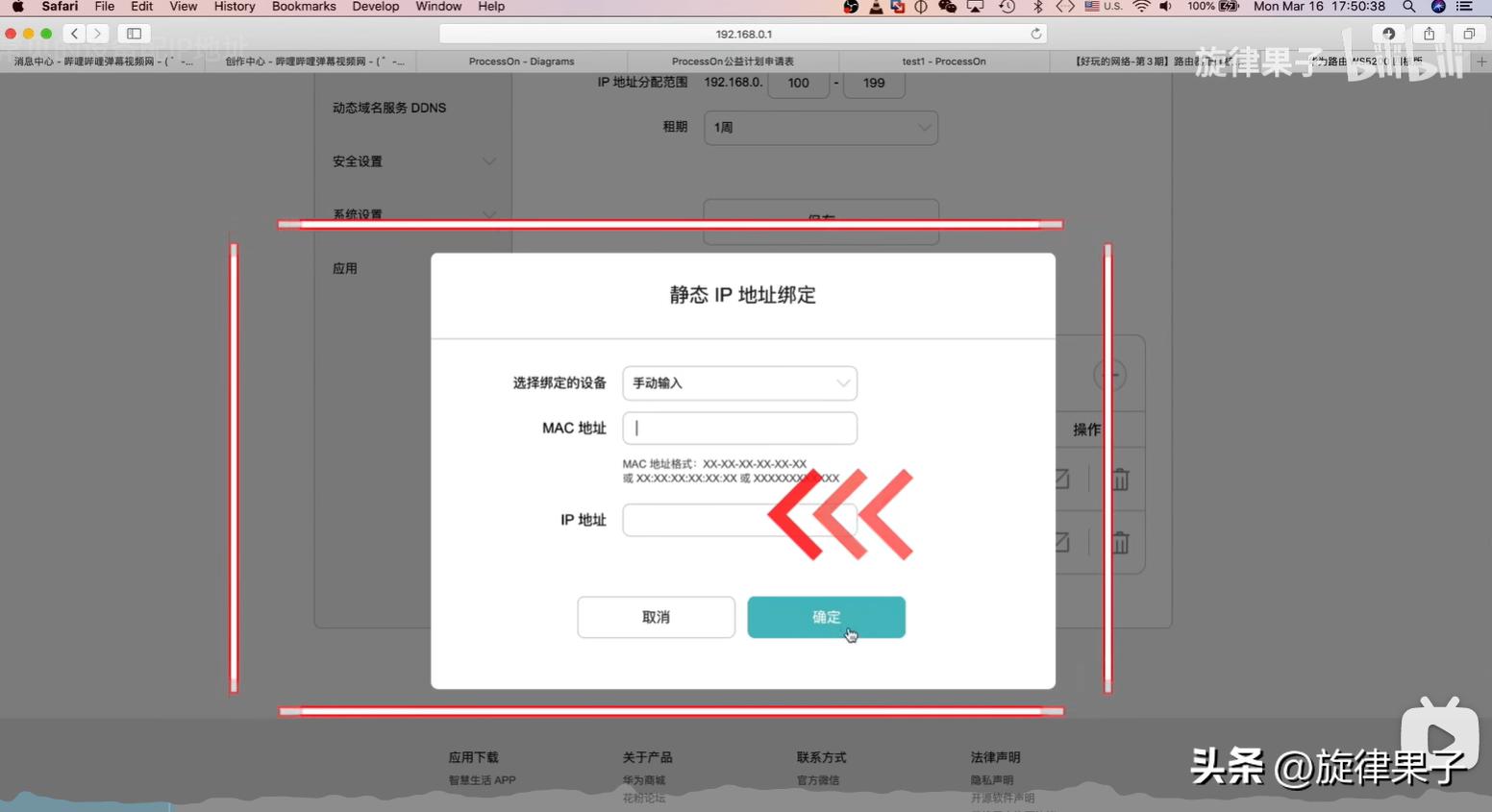The width and height of the screenshot is (1492, 812).
Task: Open the Develop menu
Action: pyautogui.click(x=376, y=7)
